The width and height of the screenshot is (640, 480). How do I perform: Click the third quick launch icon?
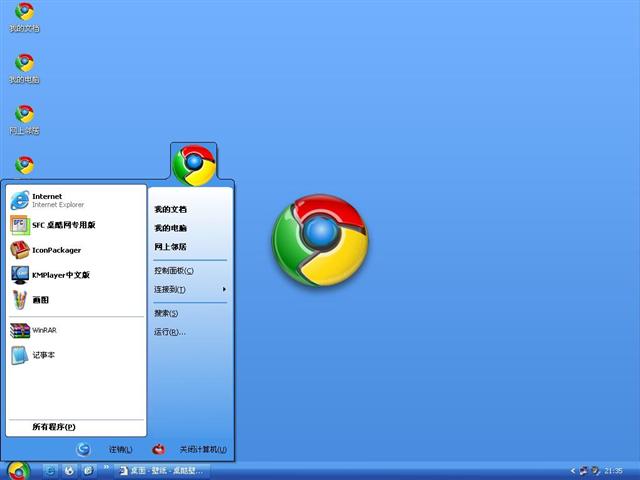tap(88, 471)
